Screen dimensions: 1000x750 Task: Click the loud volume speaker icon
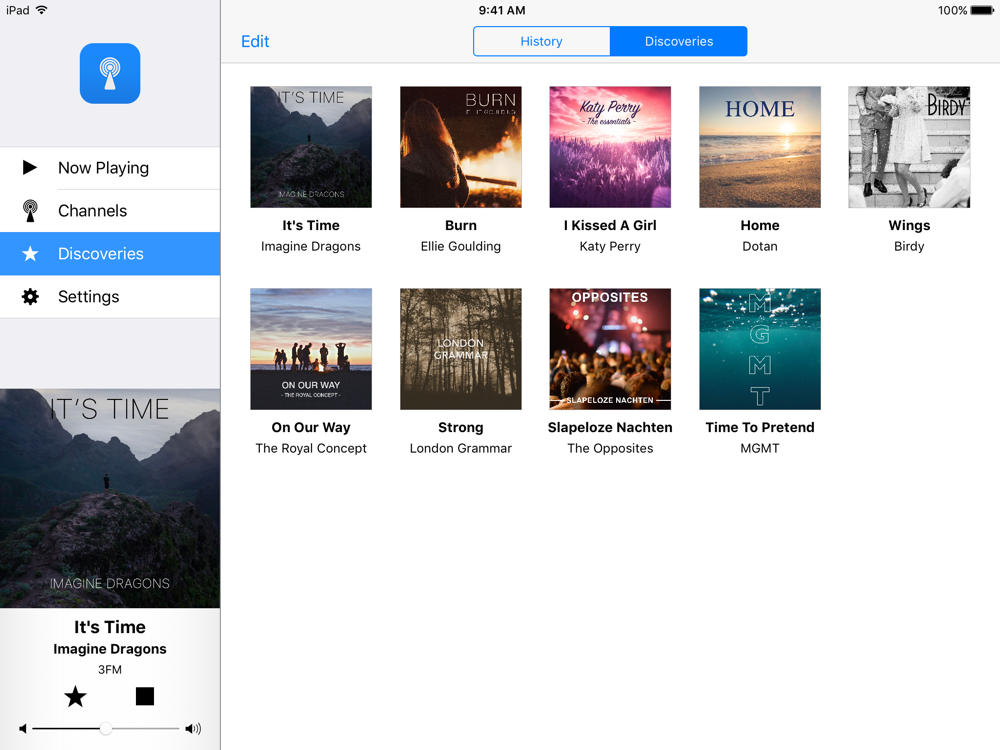[x=193, y=728]
